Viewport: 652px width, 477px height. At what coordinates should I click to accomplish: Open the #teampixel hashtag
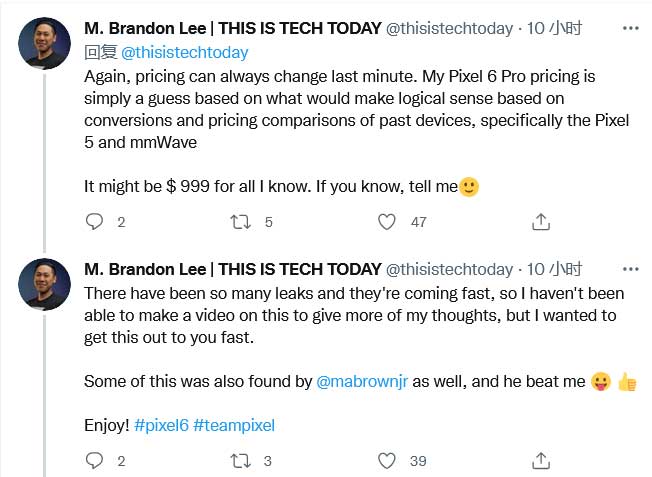click(233, 425)
